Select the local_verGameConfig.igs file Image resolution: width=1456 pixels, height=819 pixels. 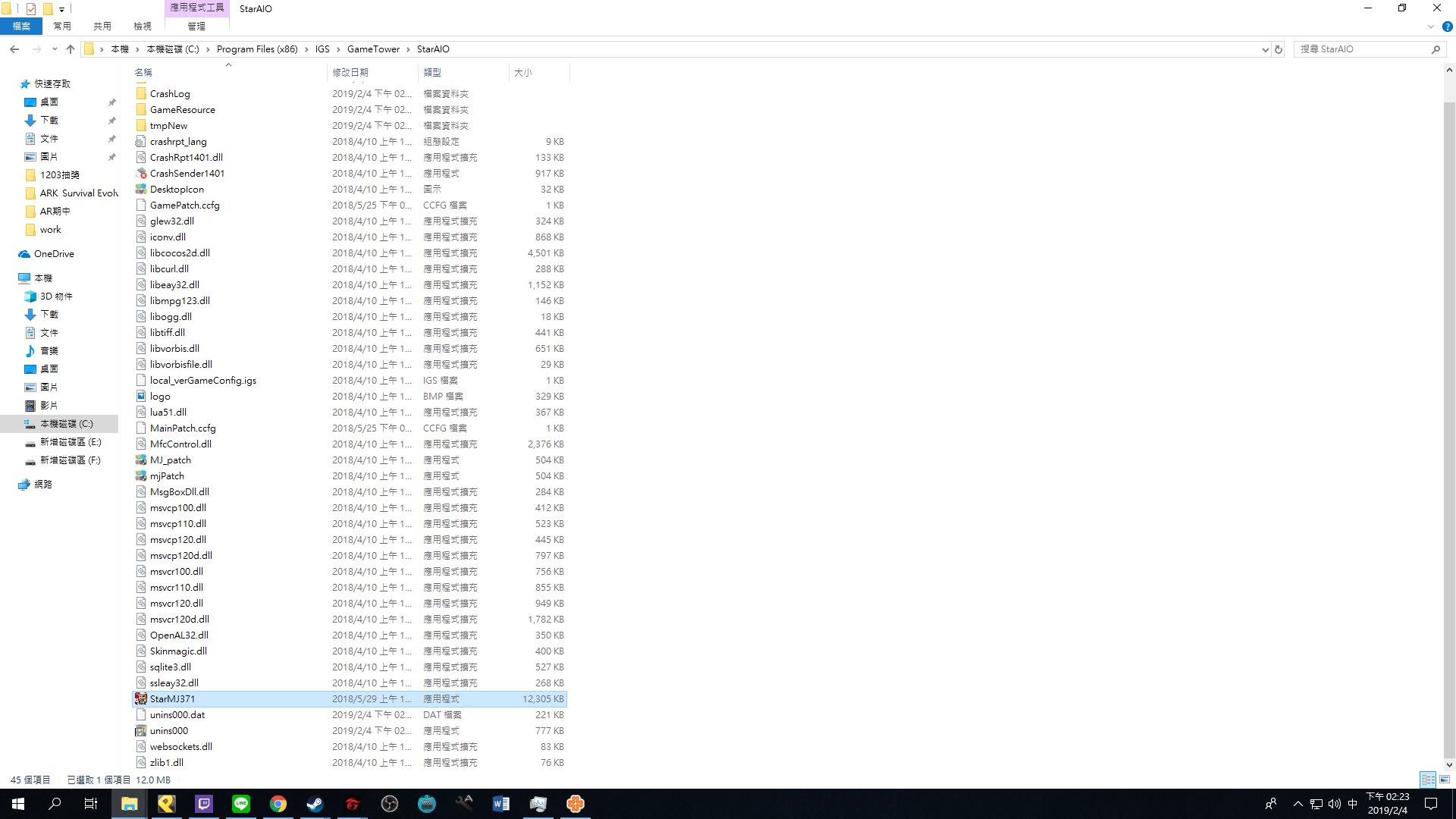pyautogui.click(x=202, y=380)
